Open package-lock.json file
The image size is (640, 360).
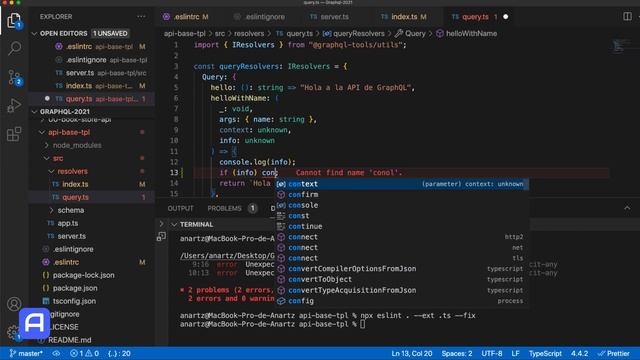(83, 275)
